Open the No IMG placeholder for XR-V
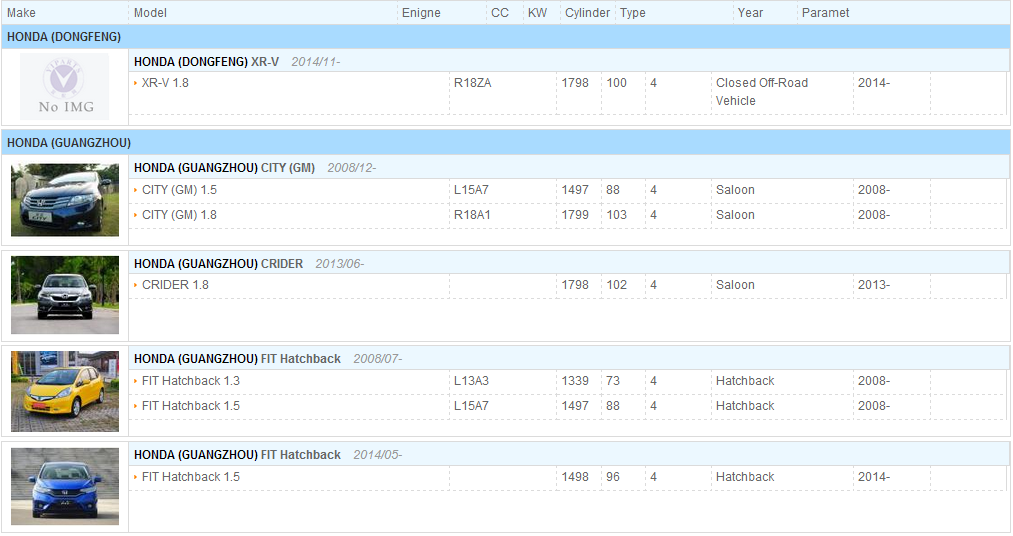1013x536 pixels. [x=65, y=87]
